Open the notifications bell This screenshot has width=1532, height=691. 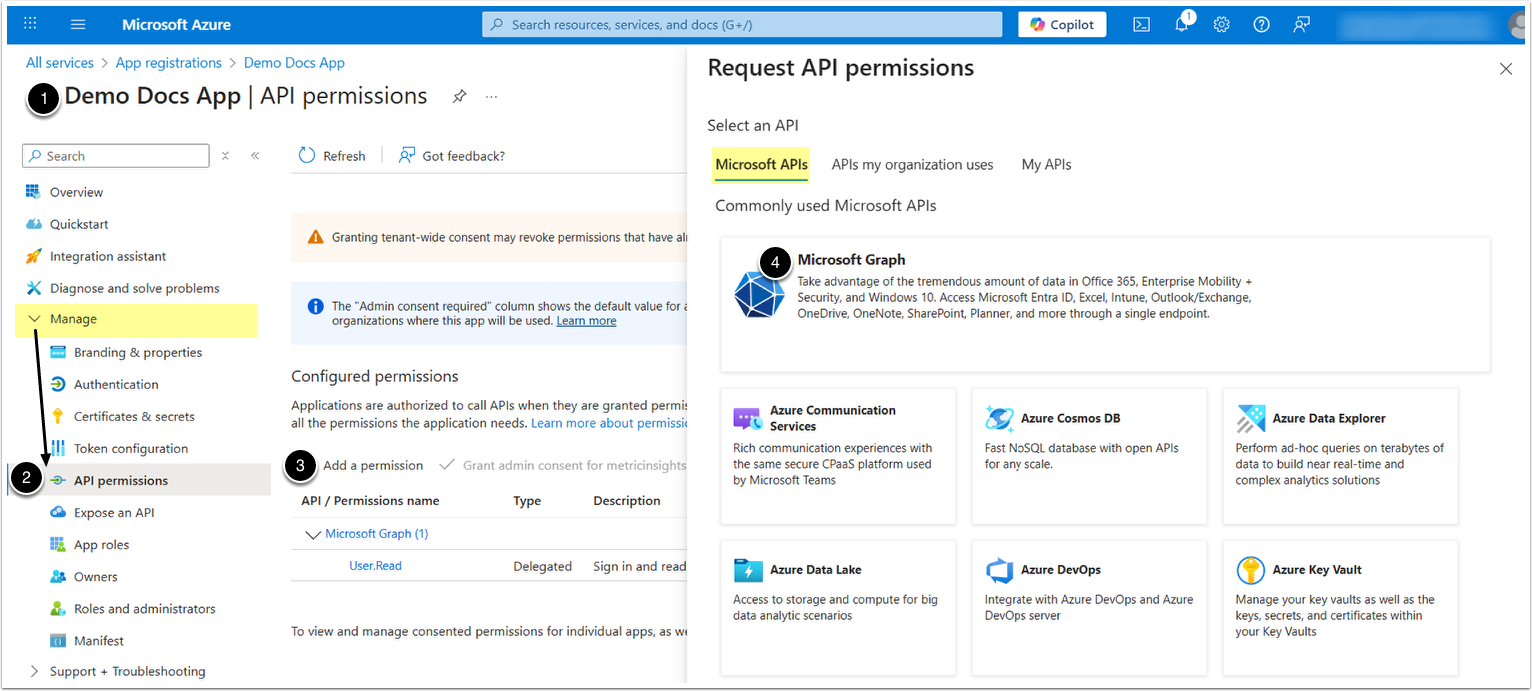point(1181,25)
